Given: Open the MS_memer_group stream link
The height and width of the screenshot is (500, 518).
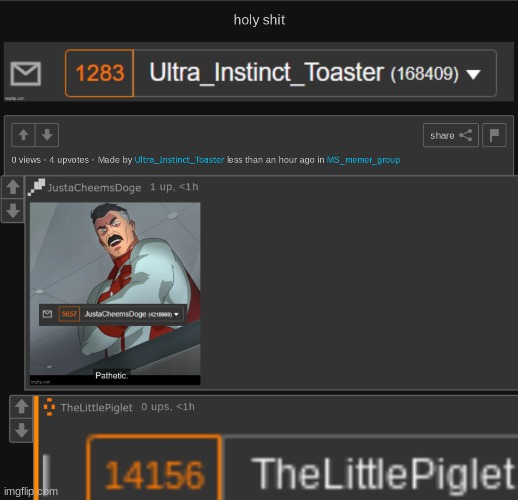Looking at the screenshot, I should [x=363, y=160].
